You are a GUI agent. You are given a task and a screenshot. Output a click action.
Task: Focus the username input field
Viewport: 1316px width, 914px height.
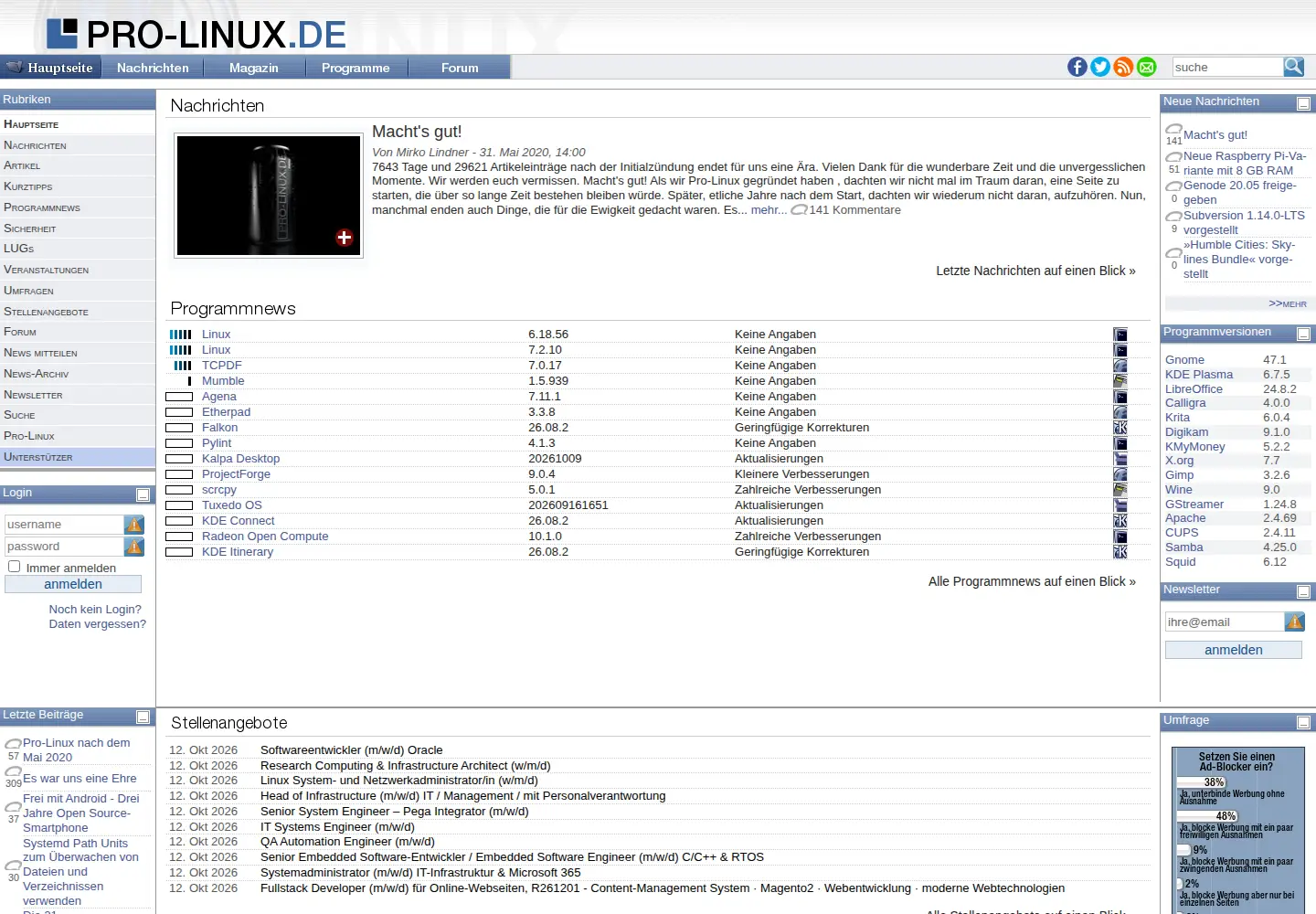point(64,525)
